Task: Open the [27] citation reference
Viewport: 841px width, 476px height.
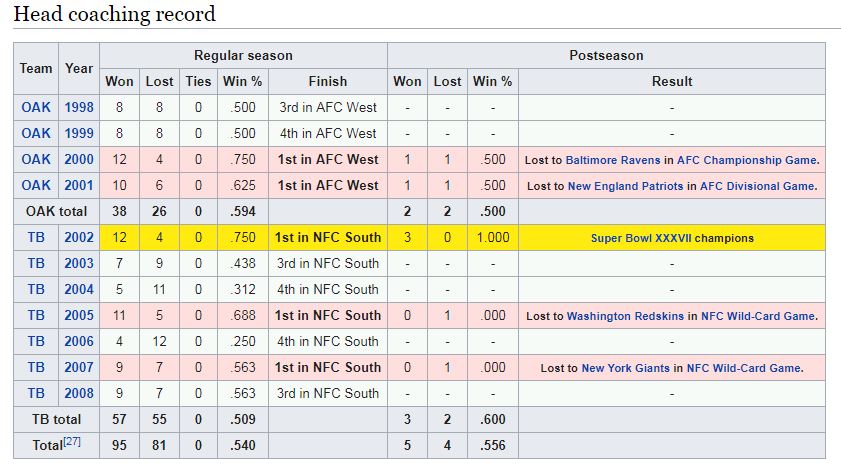Action: pyautogui.click(x=72, y=442)
